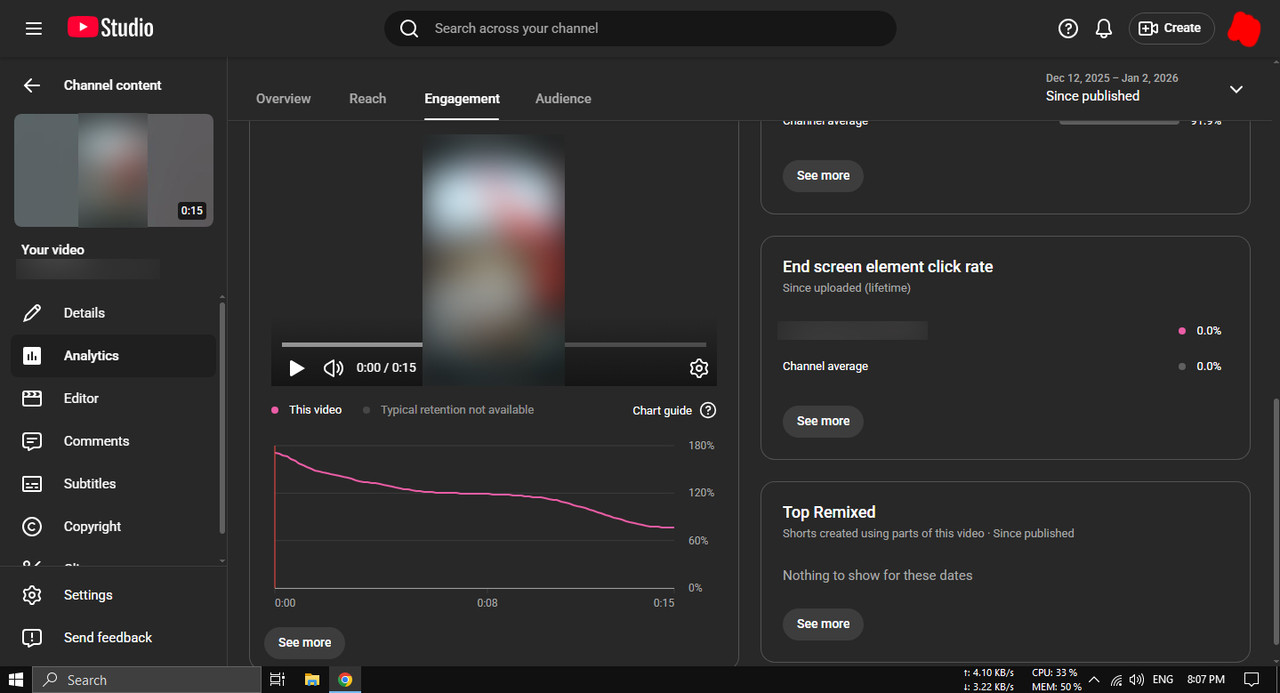The width and height of the screenshot is (1280, 693).
Task: Switch to the Reach tab
Action: (367, 98)
